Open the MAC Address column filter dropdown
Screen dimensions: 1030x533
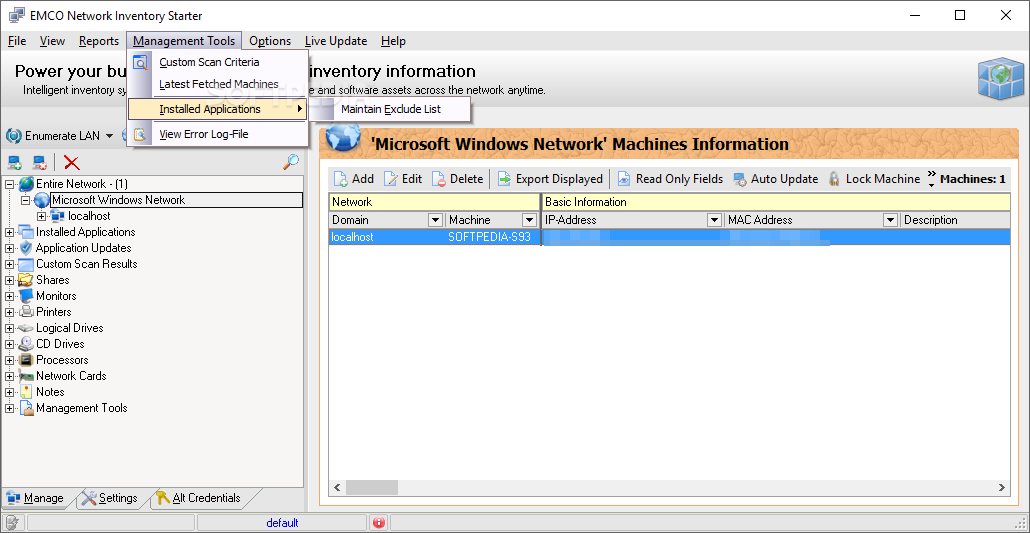(891, 220)
